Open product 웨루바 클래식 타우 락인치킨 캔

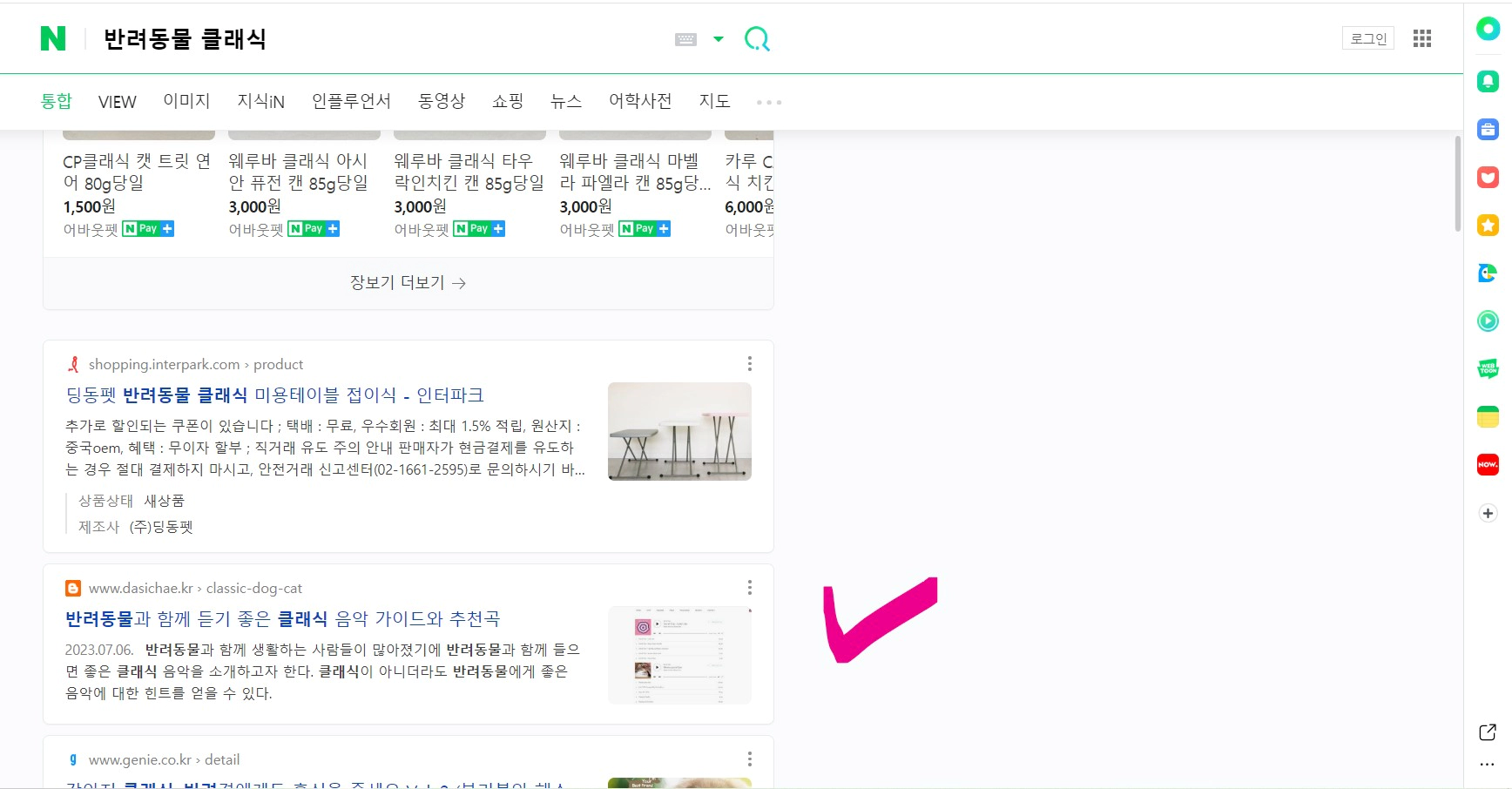469,172
